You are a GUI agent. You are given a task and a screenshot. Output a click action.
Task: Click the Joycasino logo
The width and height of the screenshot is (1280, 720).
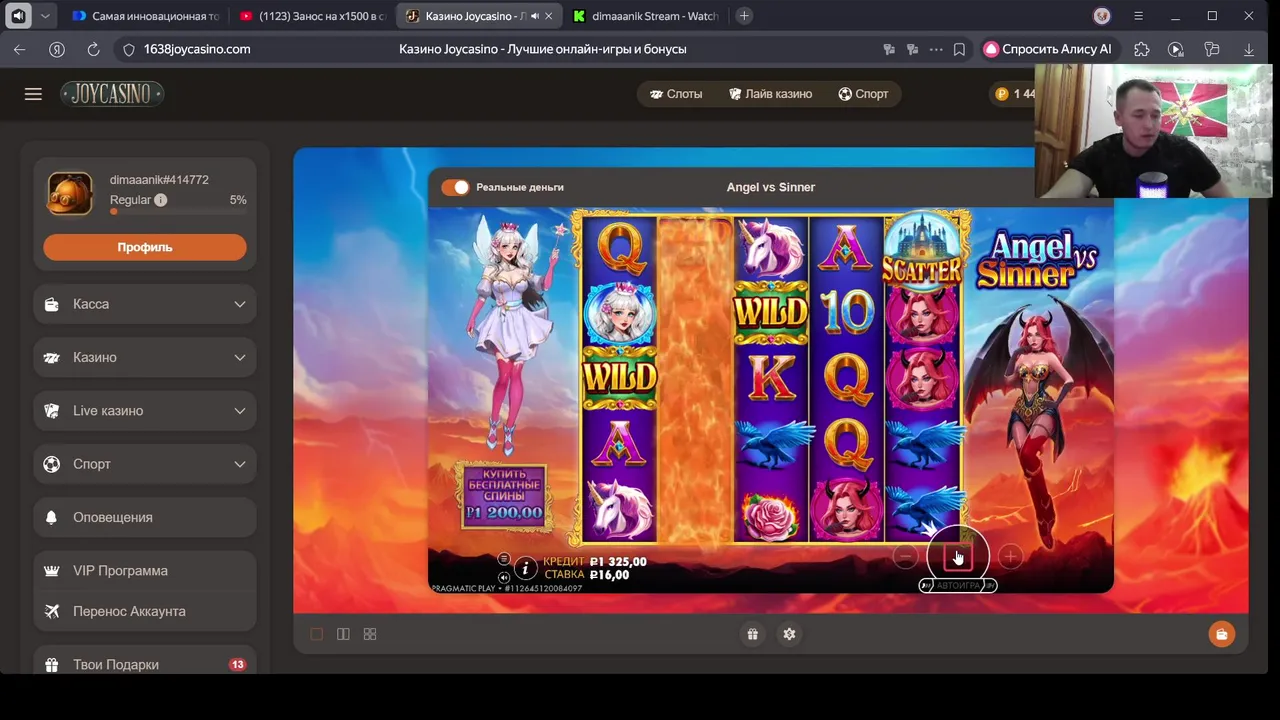click(111, 94)
